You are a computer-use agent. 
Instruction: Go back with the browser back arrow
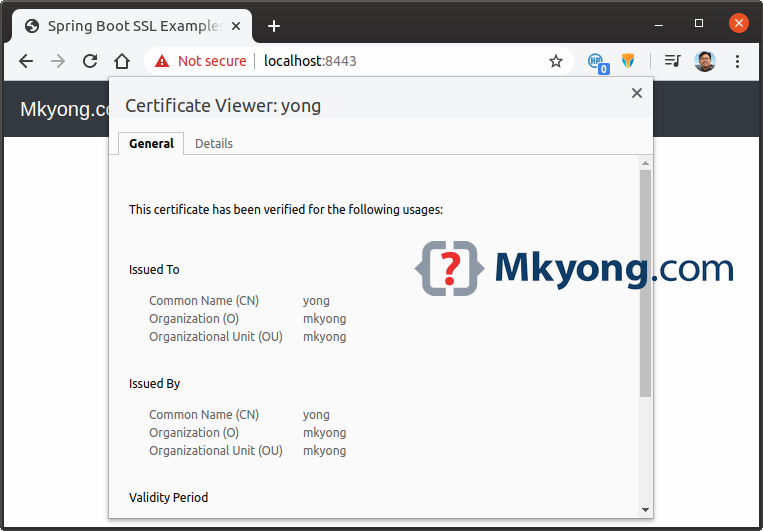[26, 61]
